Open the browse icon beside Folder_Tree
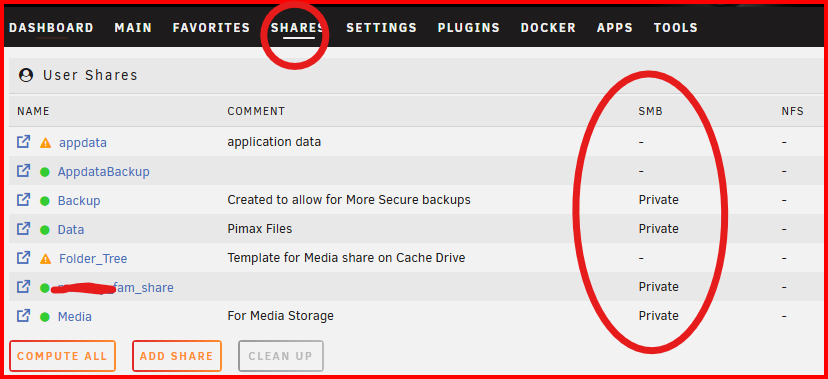 (23, 258)
